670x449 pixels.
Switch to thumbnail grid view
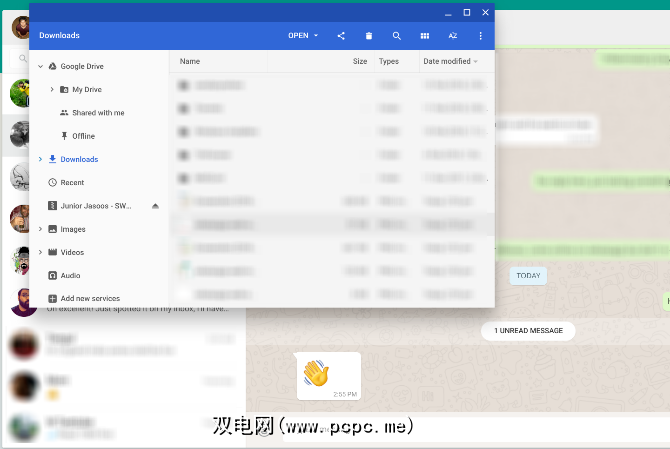[425, 36]
